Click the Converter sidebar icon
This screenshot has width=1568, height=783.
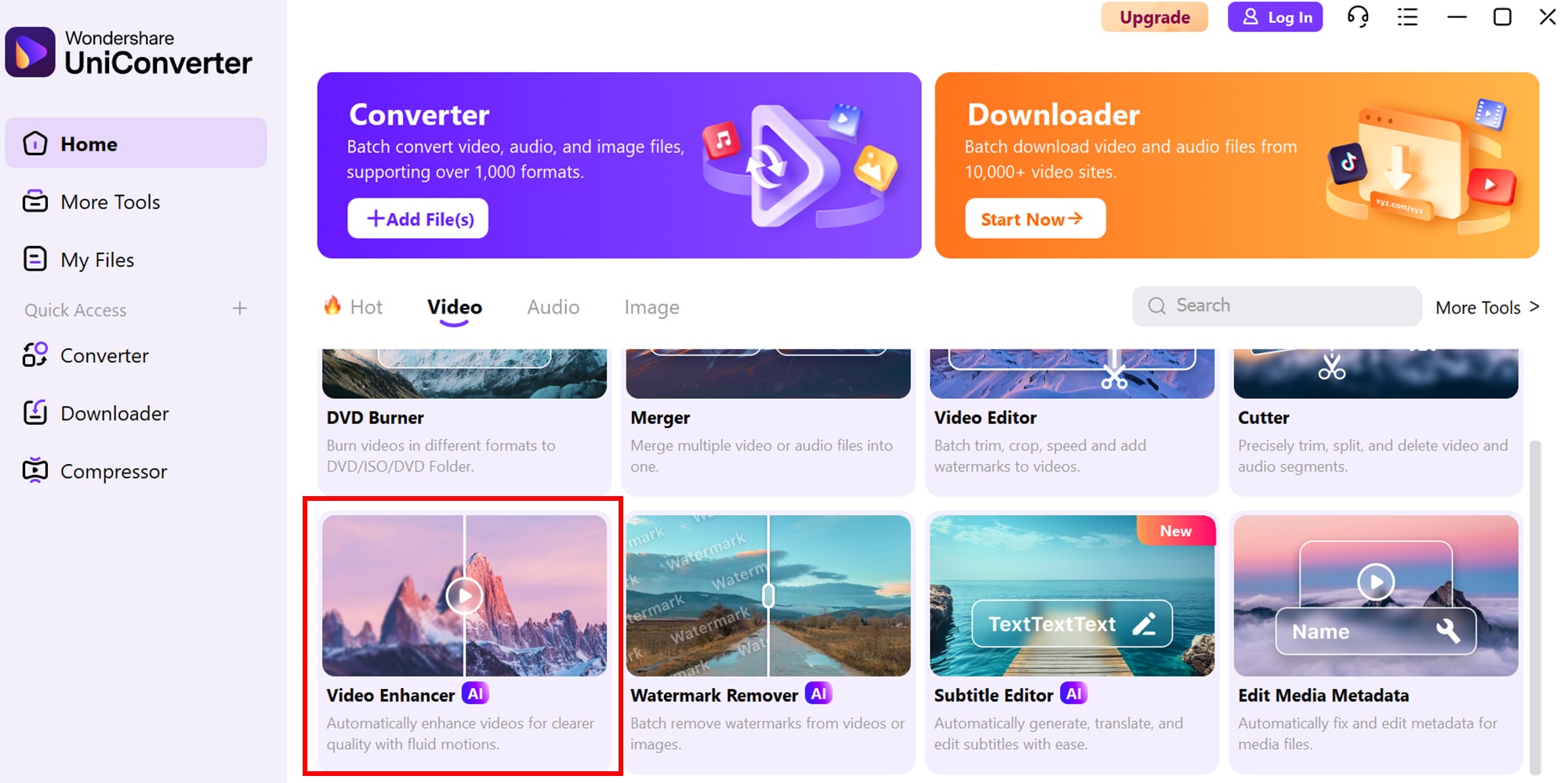[35, 355]
